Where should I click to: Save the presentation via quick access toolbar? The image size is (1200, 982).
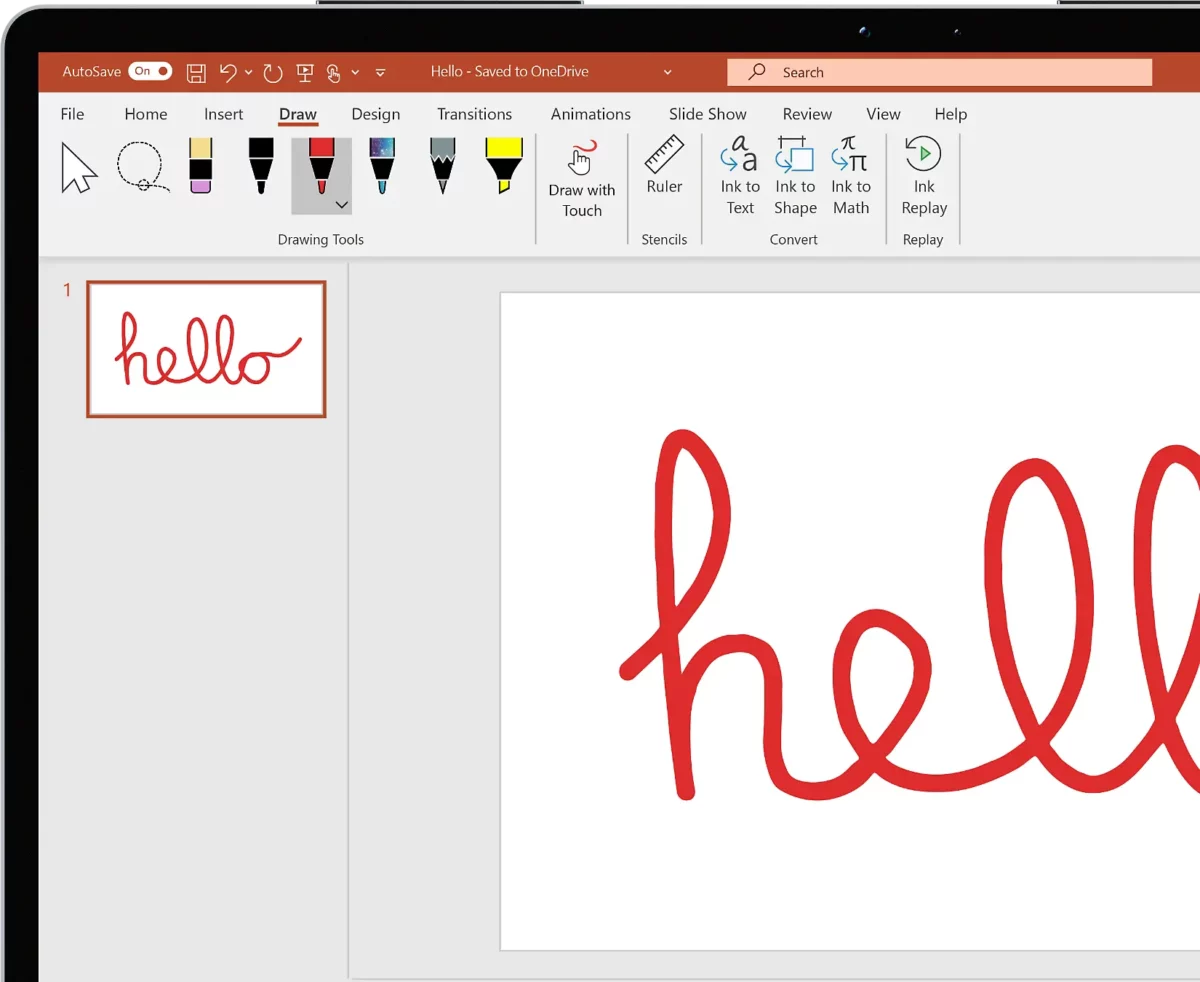196,72
